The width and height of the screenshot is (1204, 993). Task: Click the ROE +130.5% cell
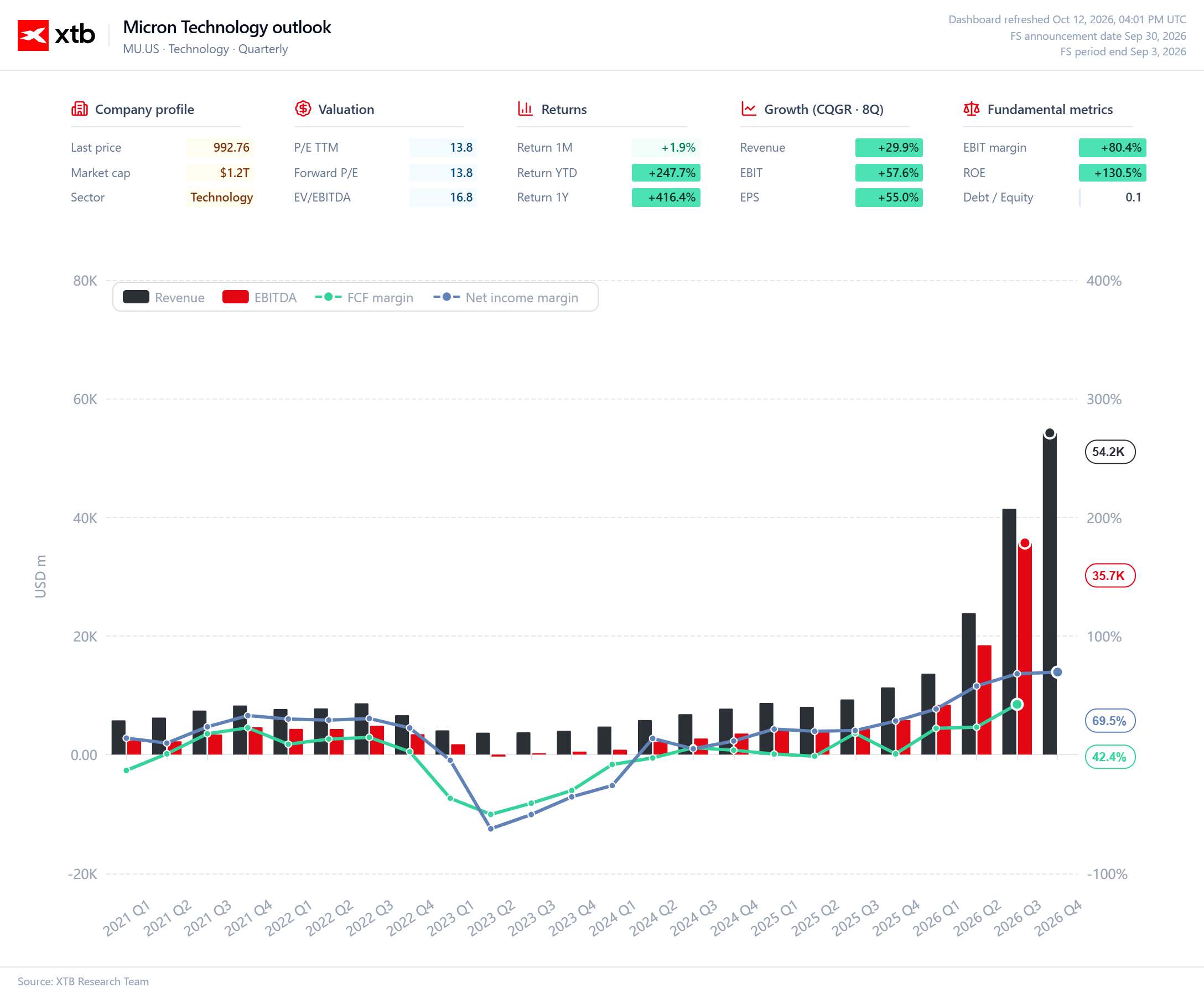click(1113, 173)
